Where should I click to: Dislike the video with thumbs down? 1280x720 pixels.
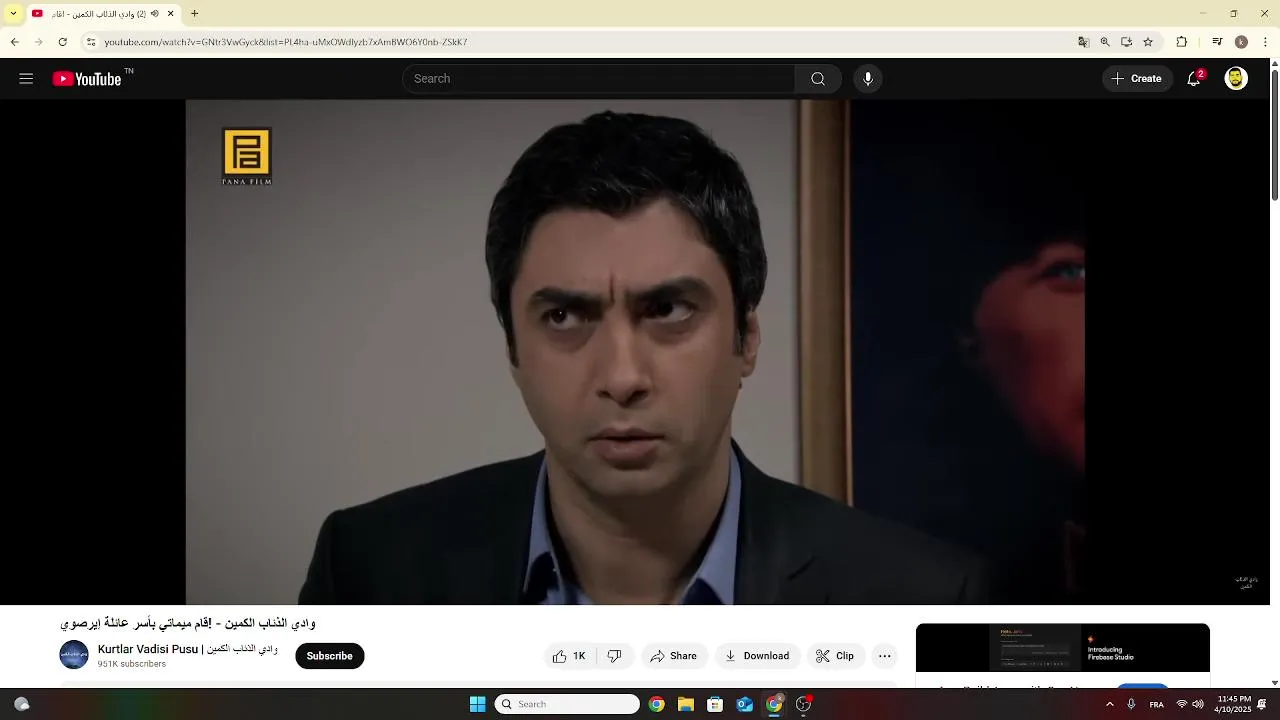(614, 656)
